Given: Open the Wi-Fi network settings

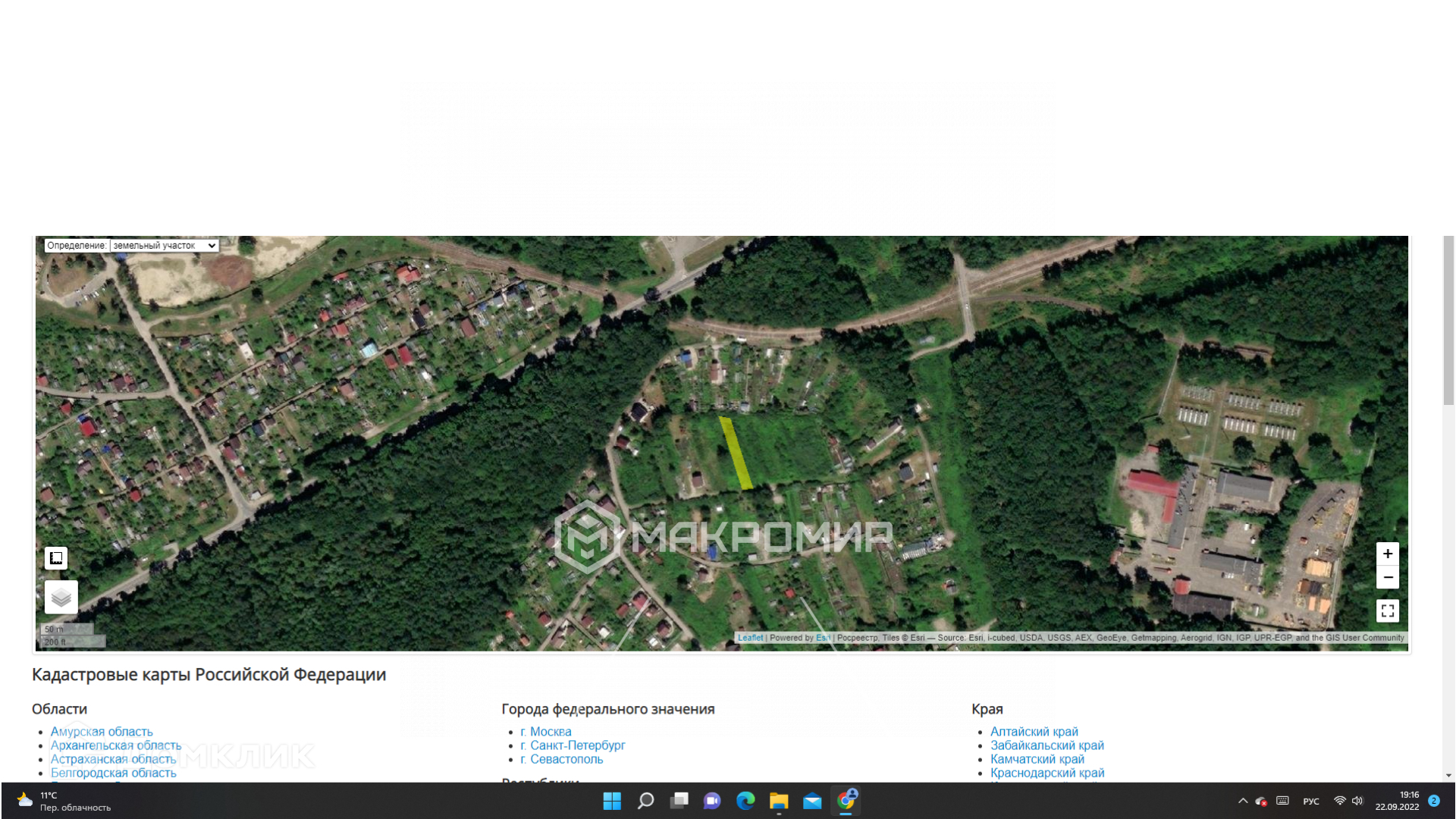Looking at the screenshot, I should point(1340,801).
